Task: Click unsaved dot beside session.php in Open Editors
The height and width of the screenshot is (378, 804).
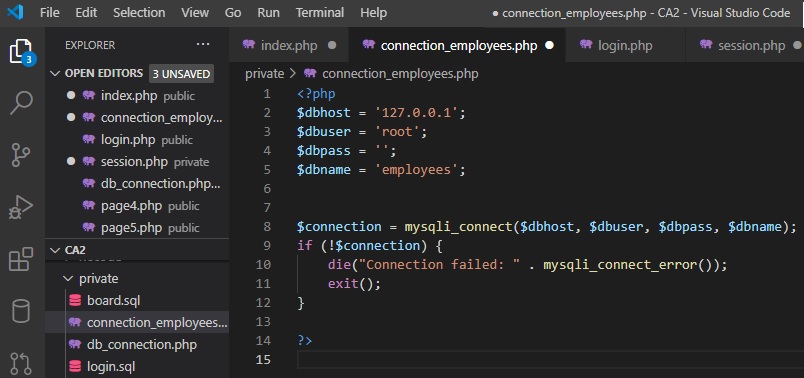Action: click(x=71, y=162)
